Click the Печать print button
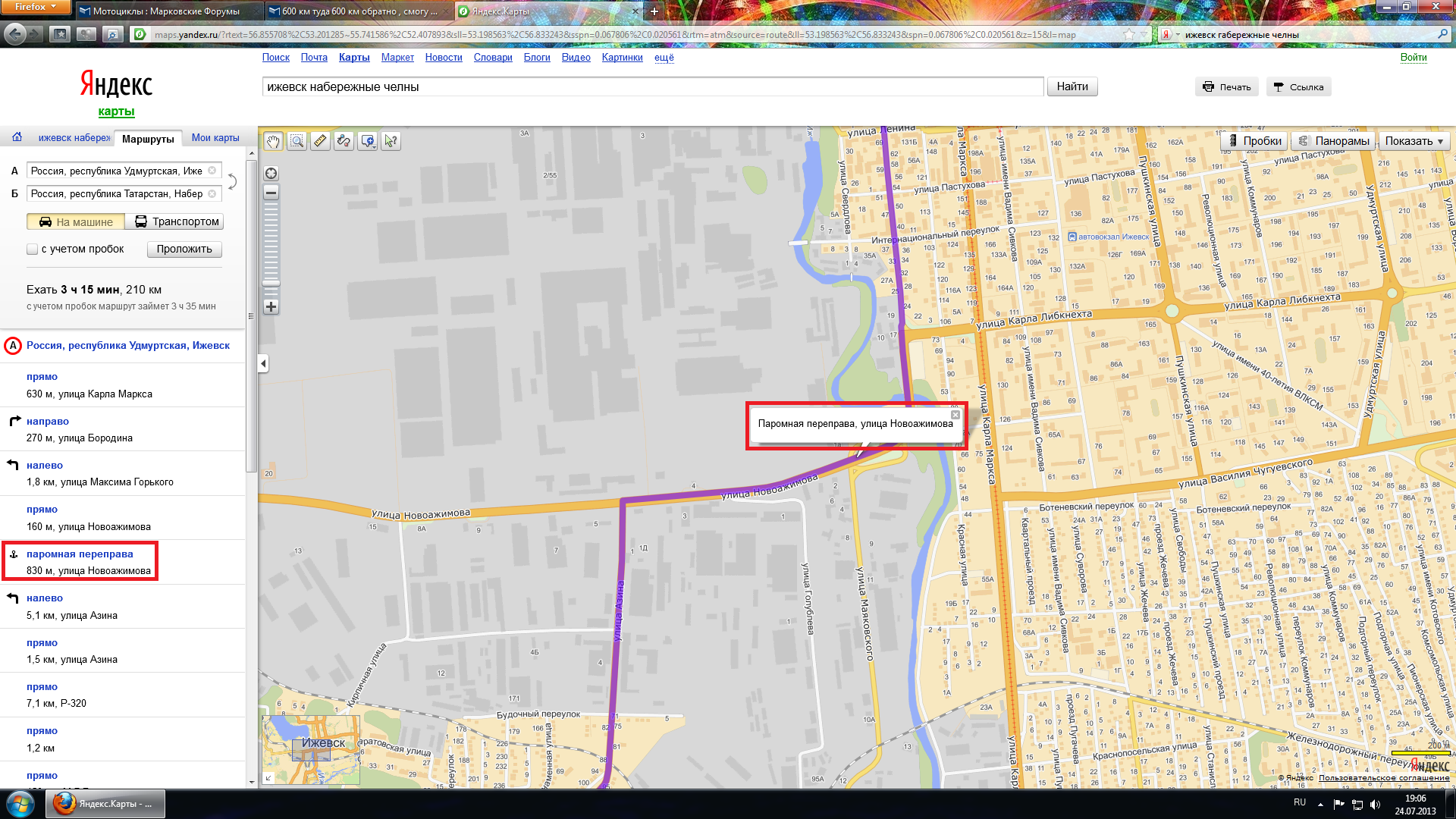Viewport: 1456px width, 819px height. [1227, 87]
